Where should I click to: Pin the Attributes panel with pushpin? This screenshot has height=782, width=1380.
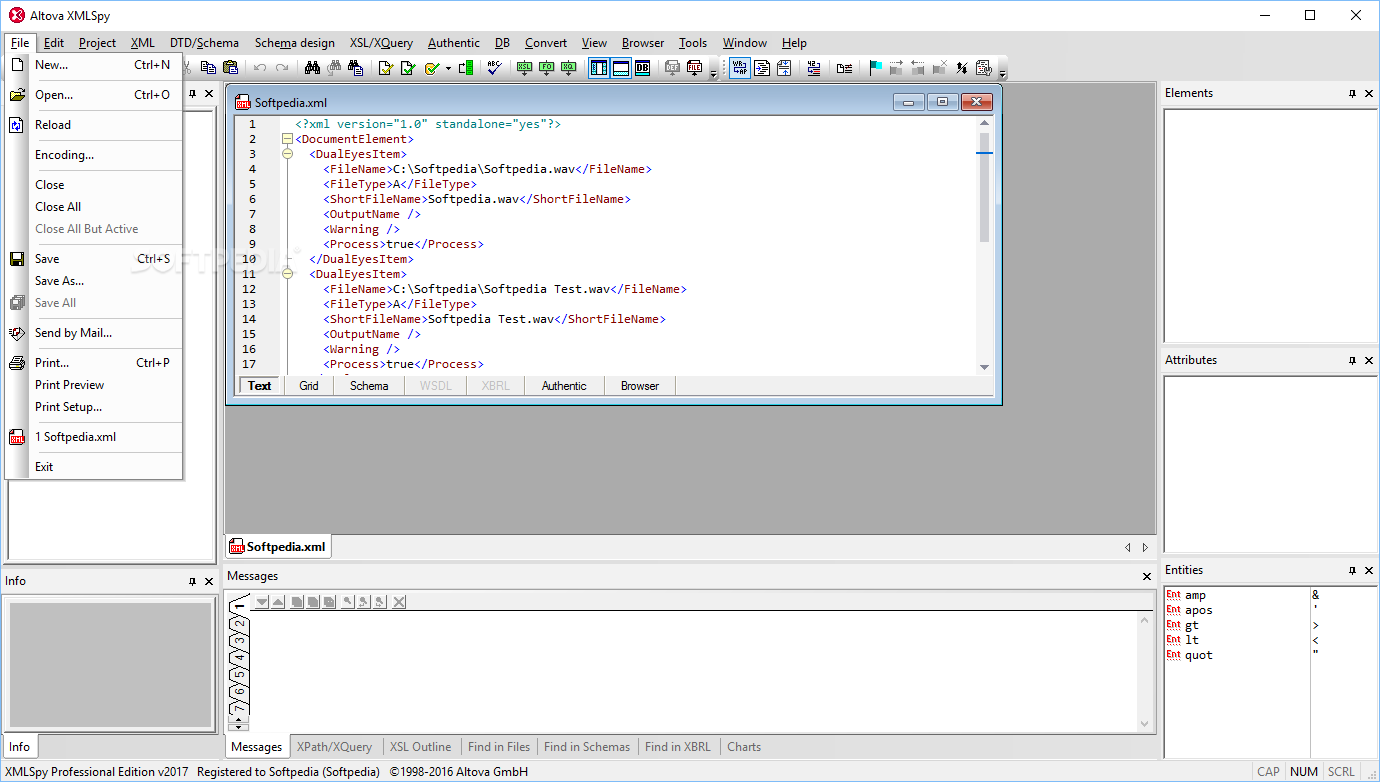click(x=1352, y=360)
